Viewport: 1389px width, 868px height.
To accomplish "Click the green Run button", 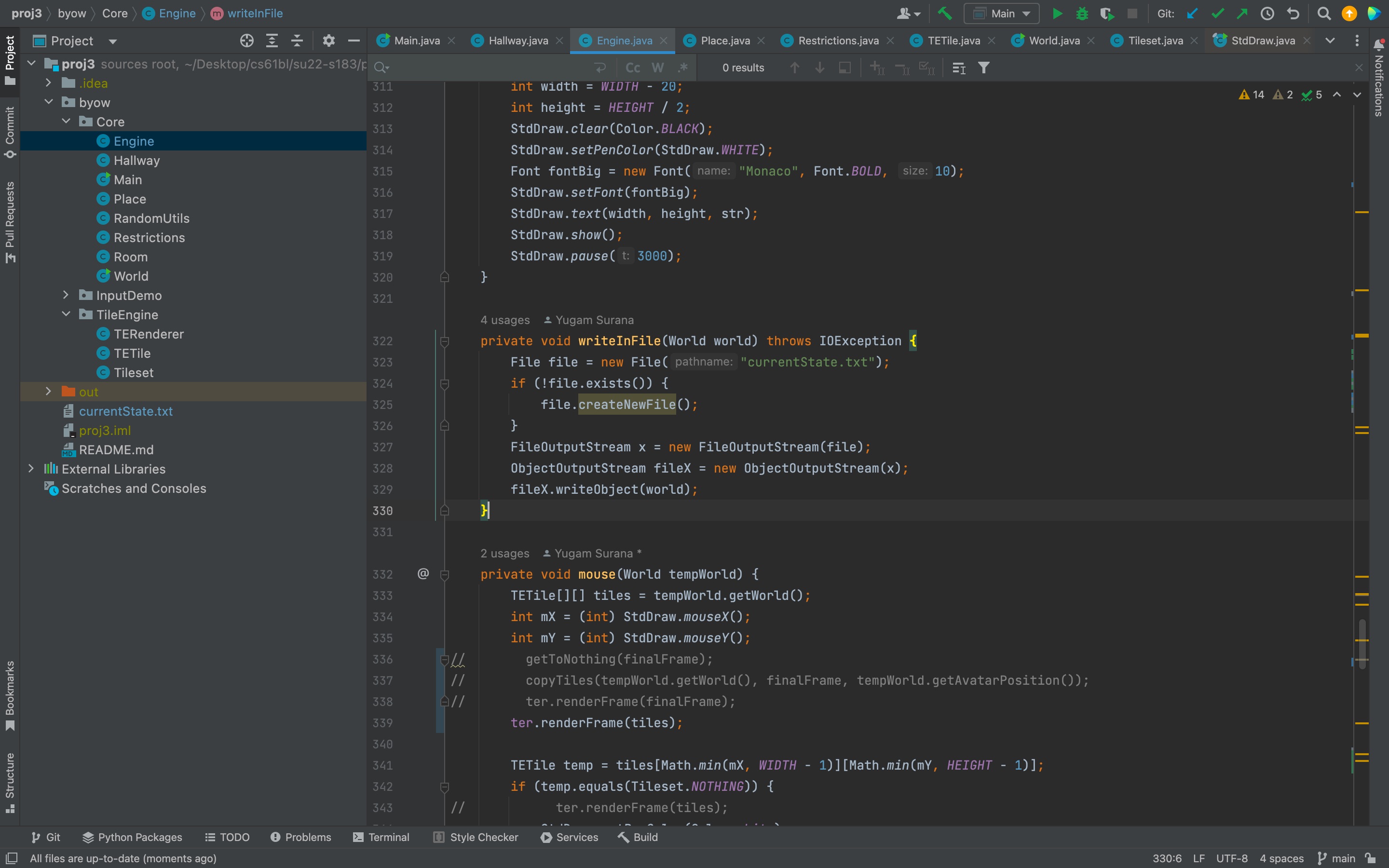I will 1057,13.
